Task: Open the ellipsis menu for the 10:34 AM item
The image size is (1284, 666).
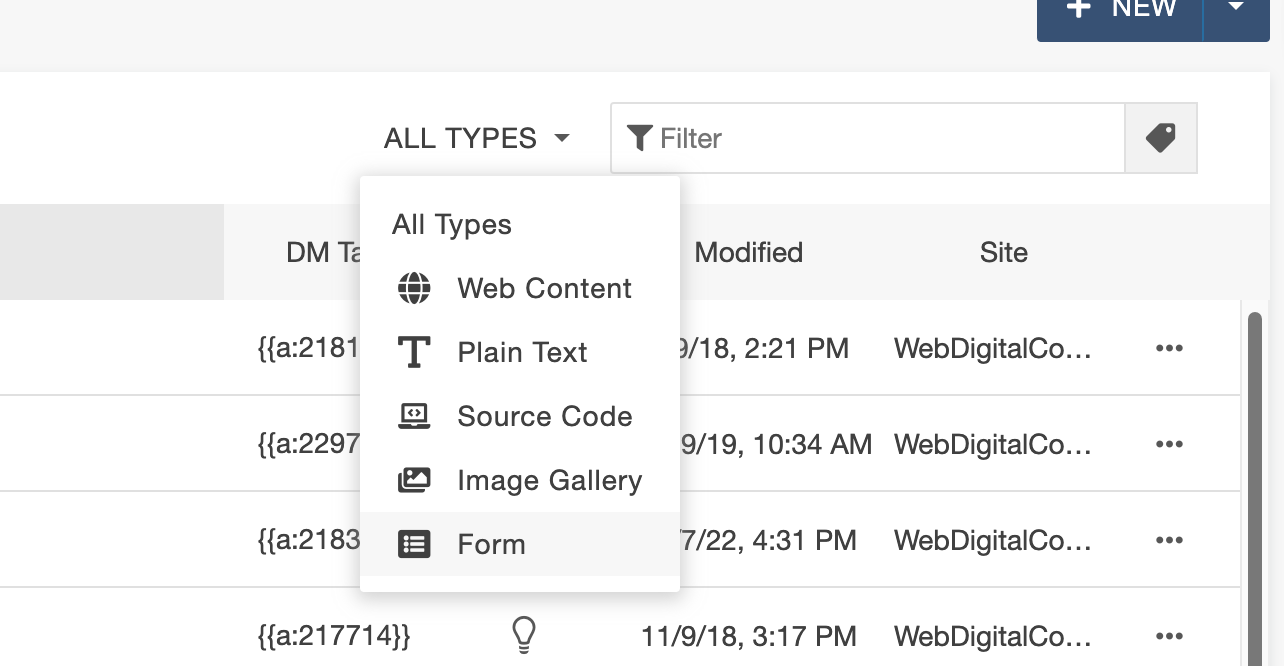Action: (x=1169, y=444)
